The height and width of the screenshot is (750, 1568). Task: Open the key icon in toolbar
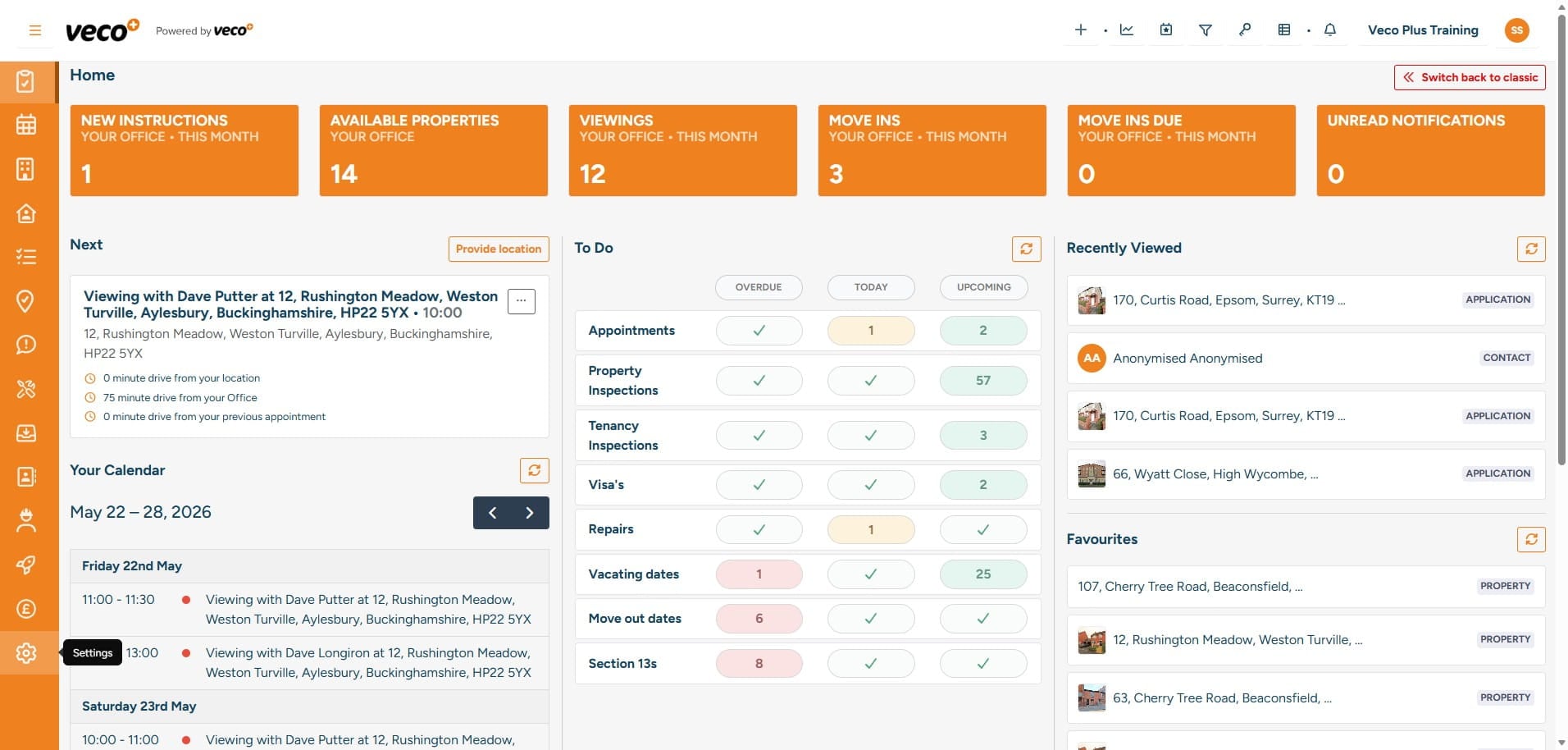point(1245,30)
